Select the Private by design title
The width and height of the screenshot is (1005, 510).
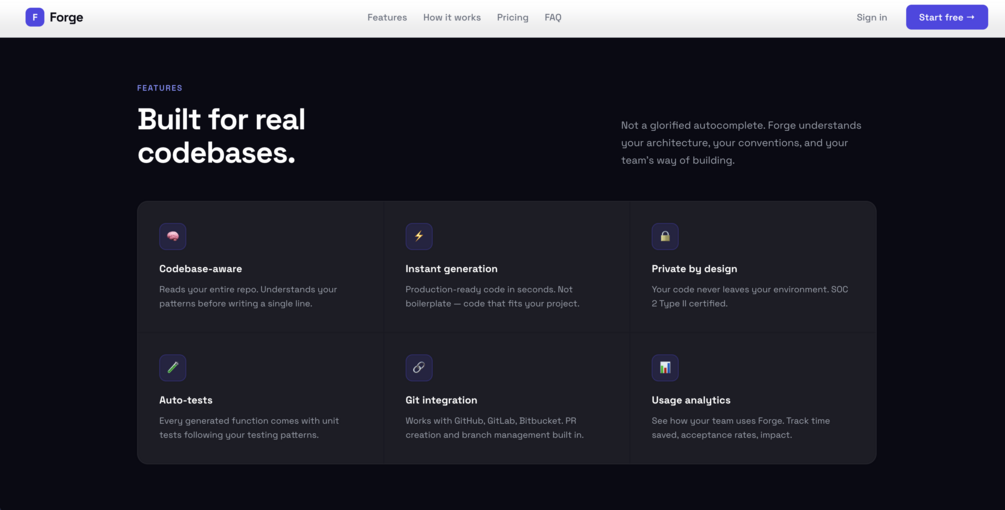pyautogui.click(x=694, y=268)
